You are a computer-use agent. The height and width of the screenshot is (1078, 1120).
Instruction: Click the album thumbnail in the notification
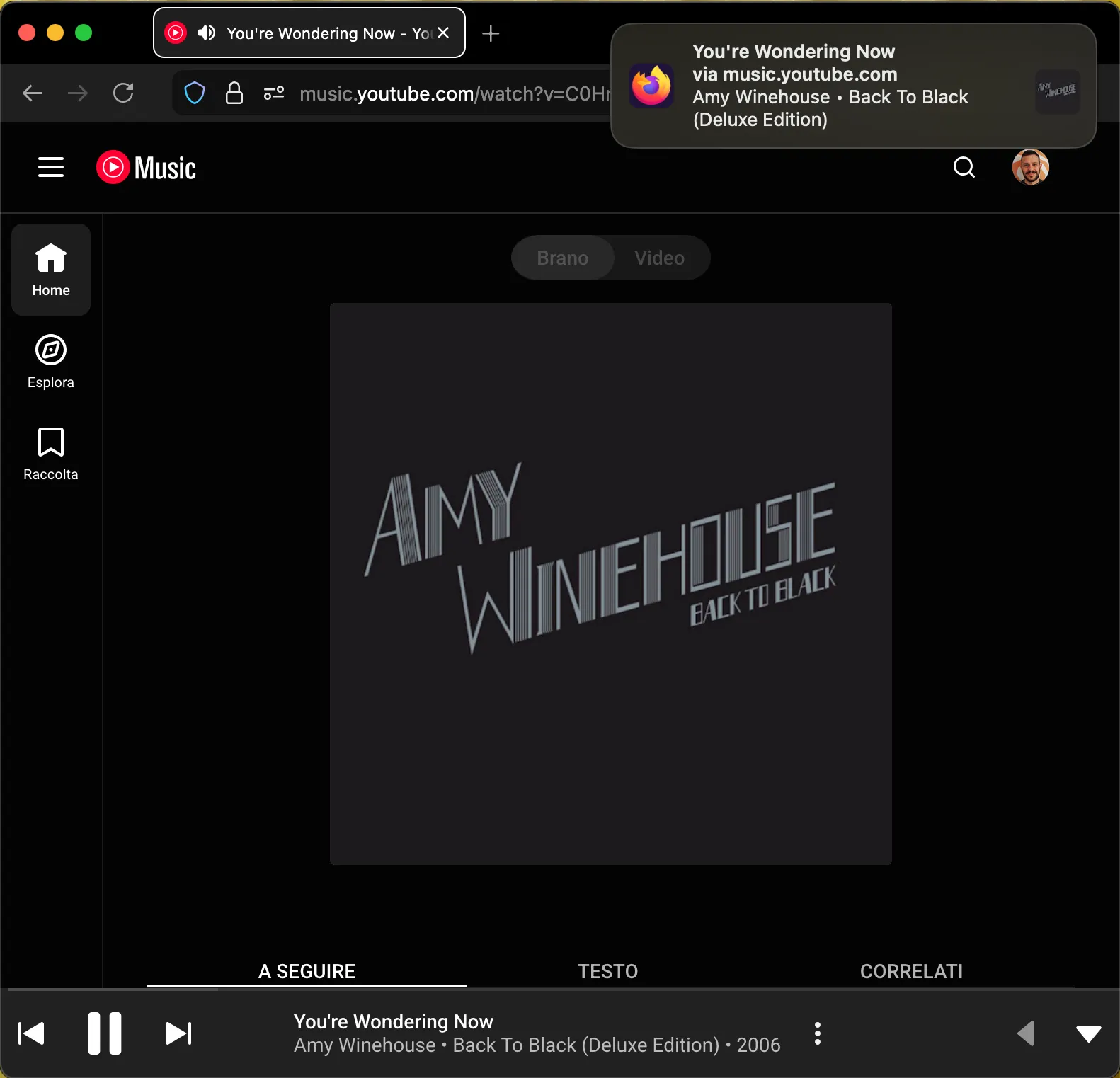(x=1057, y=91)
